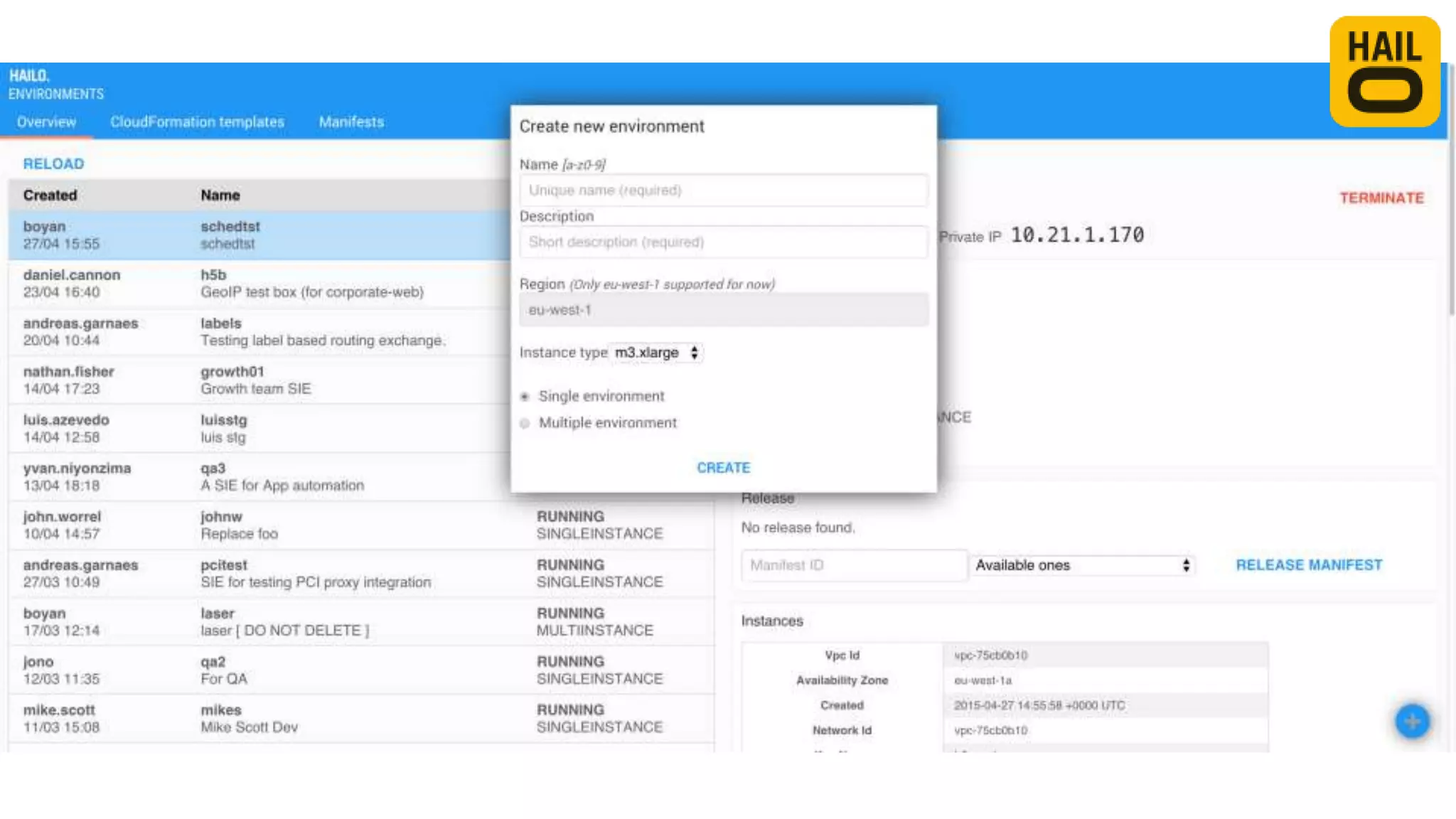This screenshot has height=819, width=1456.
Task: Click the disabled eu-west-1 region field
Action: pos(723,310)
